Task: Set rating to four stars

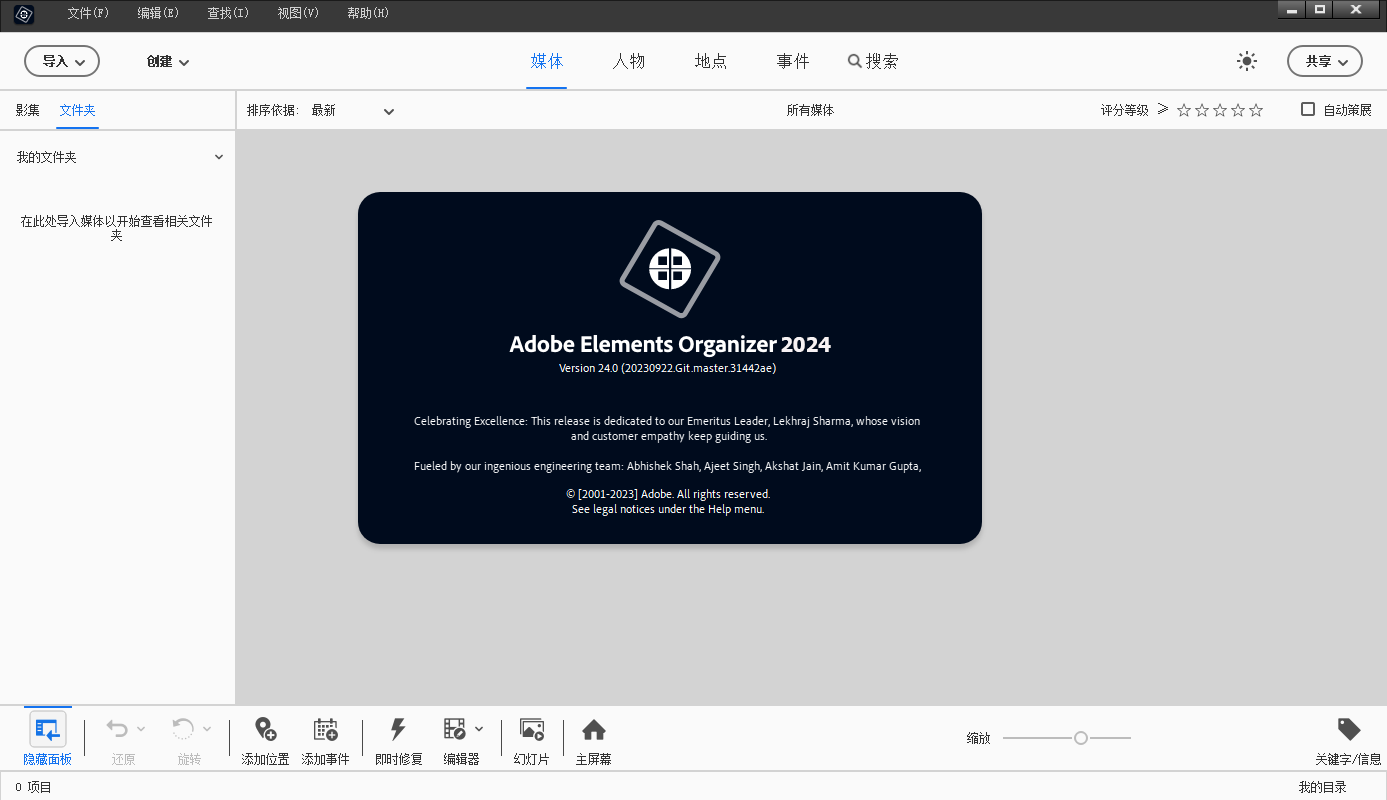Action: [x=1238, y=110]
